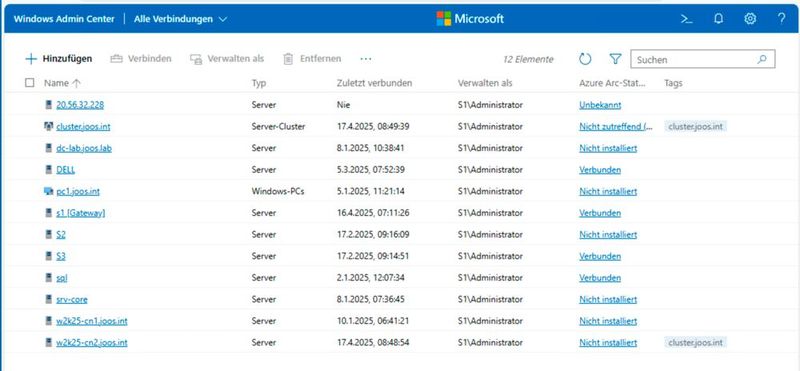Toggle the select-all checkbox in header
Screen dimensions: 800x371
tap(30, 83)
